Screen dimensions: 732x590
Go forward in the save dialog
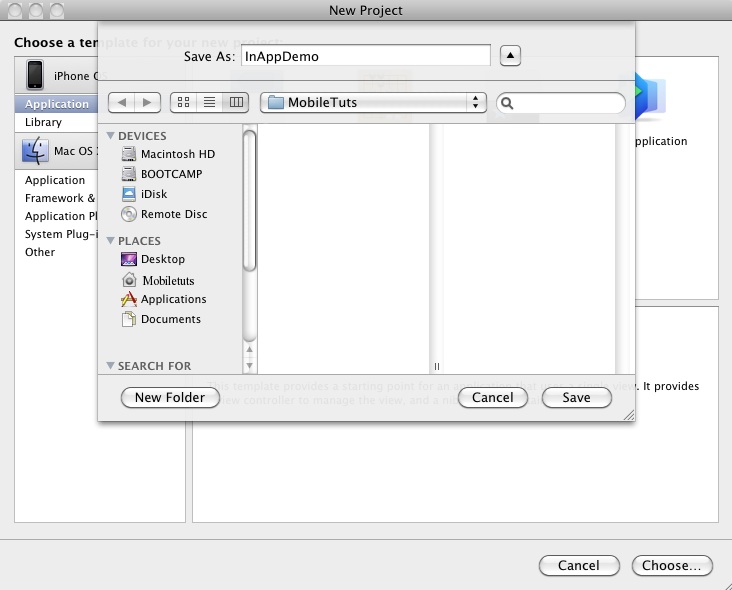point(147,102)
